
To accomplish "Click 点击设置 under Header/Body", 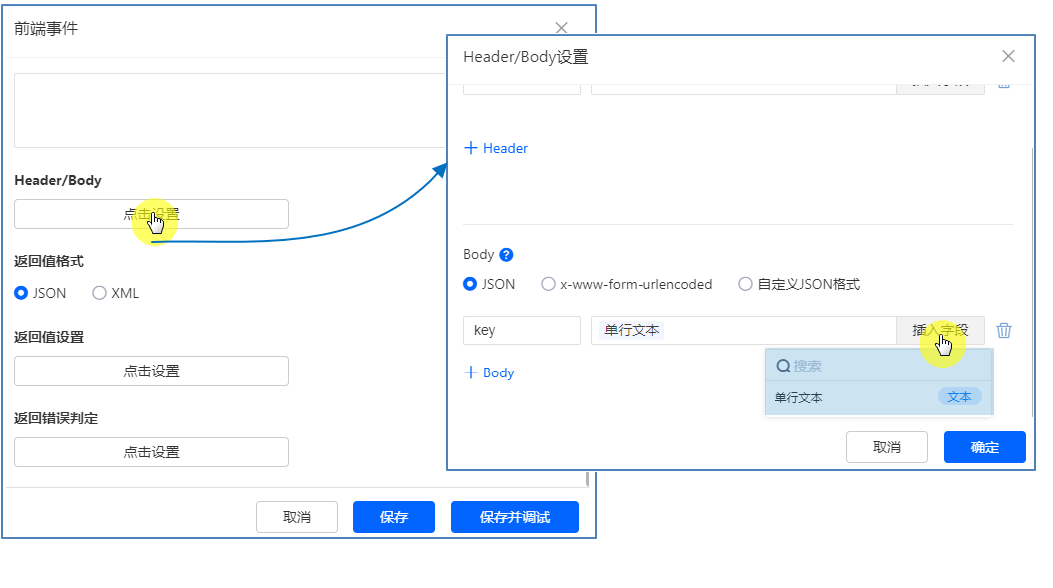I will pos(151,214).
